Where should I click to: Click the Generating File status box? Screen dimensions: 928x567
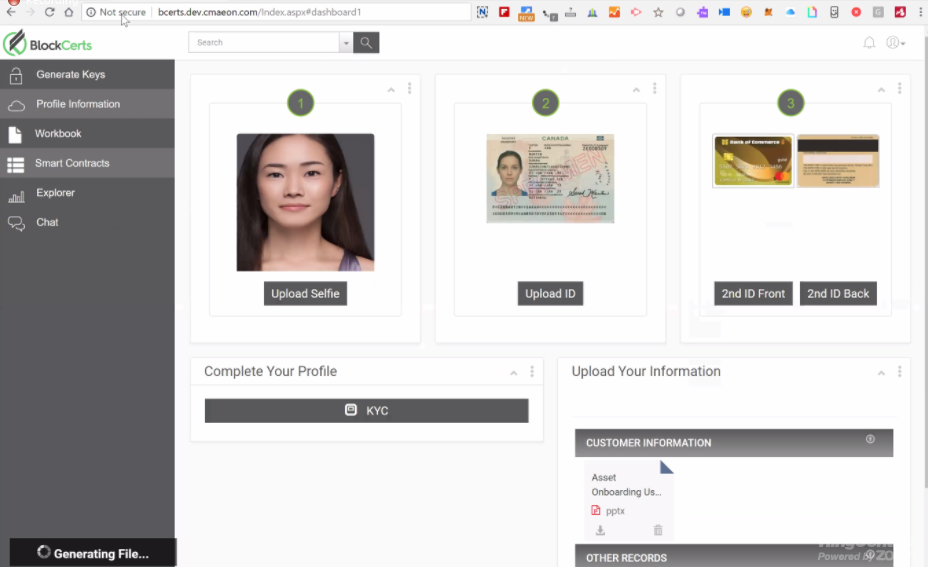pyautogui.click(x=93, y=553)
